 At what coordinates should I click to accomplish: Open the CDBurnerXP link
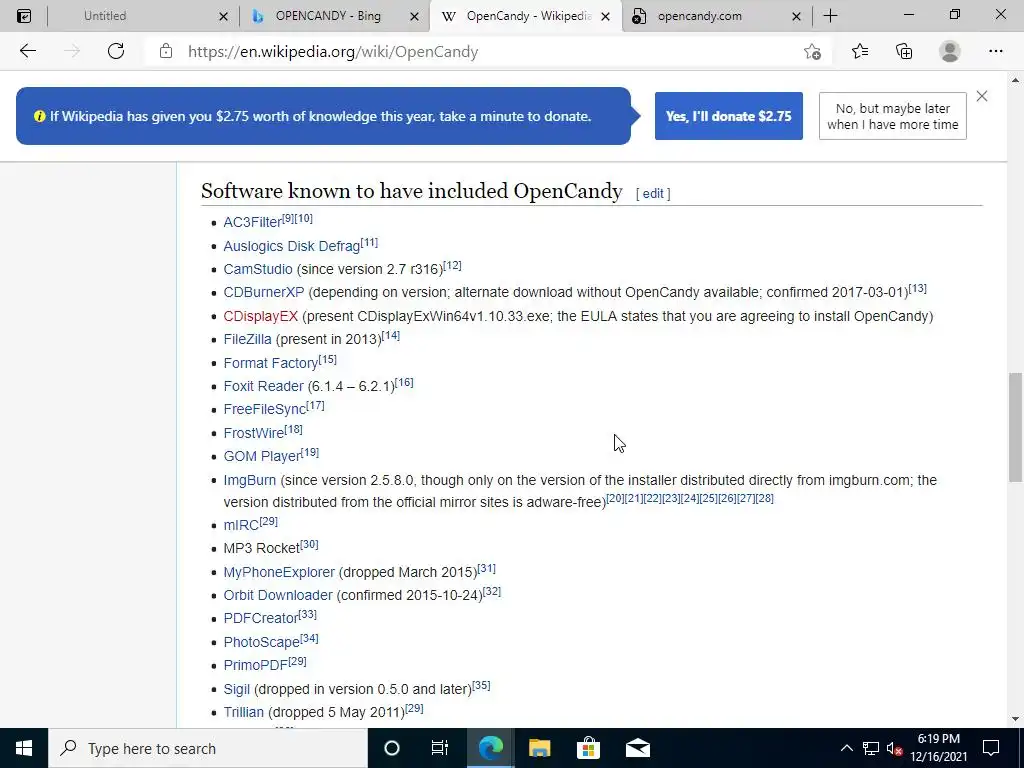point(264,292)
